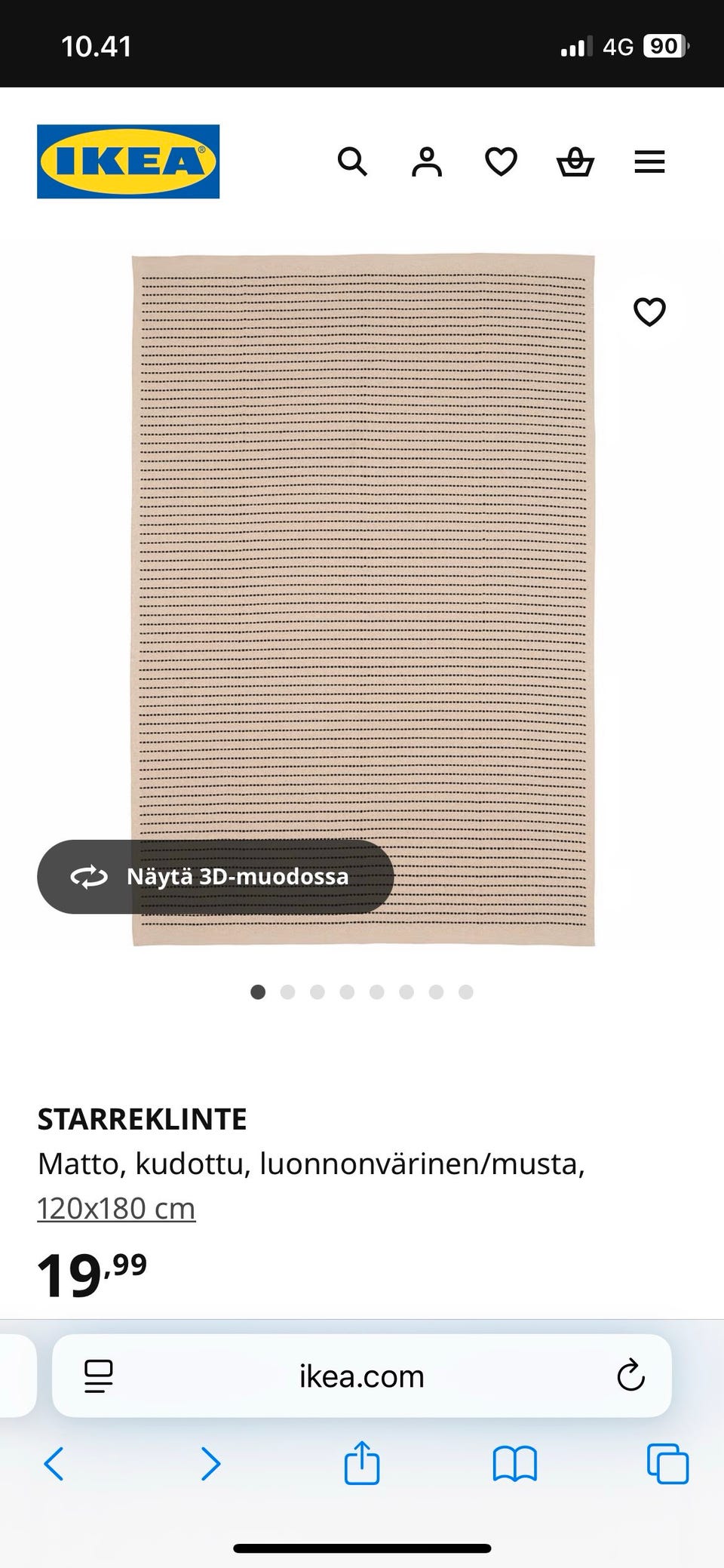The height and width of the screenshot is (1568, 724).
Task: Open the 120x180 cm size link
Action: point(116,1208)
